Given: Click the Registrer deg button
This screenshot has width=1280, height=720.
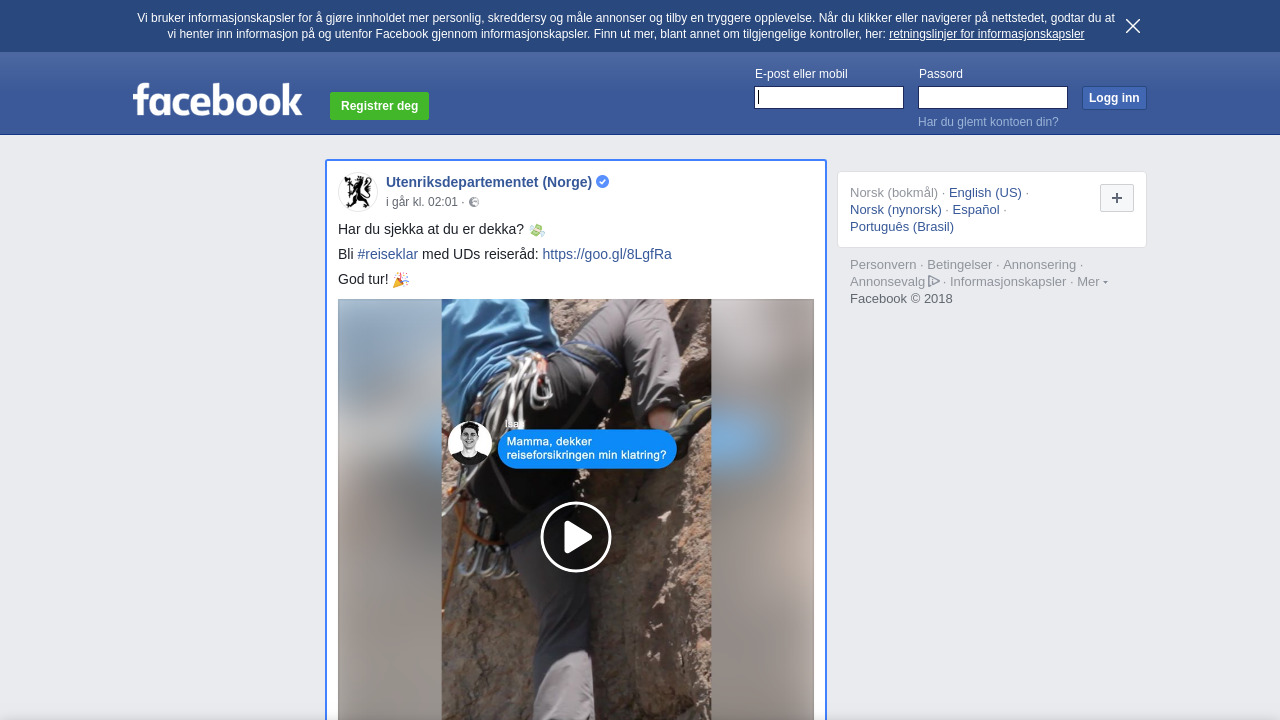Looking at the screenshot, I should point(379,106).
